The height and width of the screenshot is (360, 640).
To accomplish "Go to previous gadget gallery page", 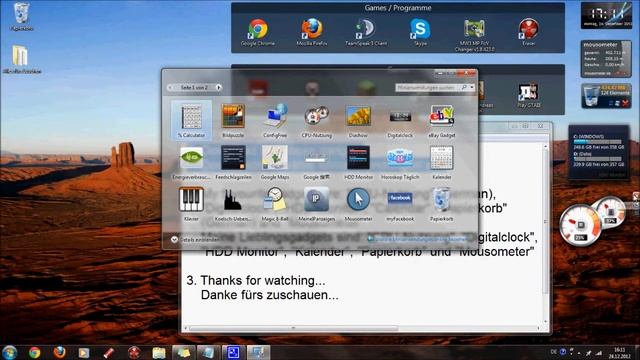I will click(x=170, y=87).
